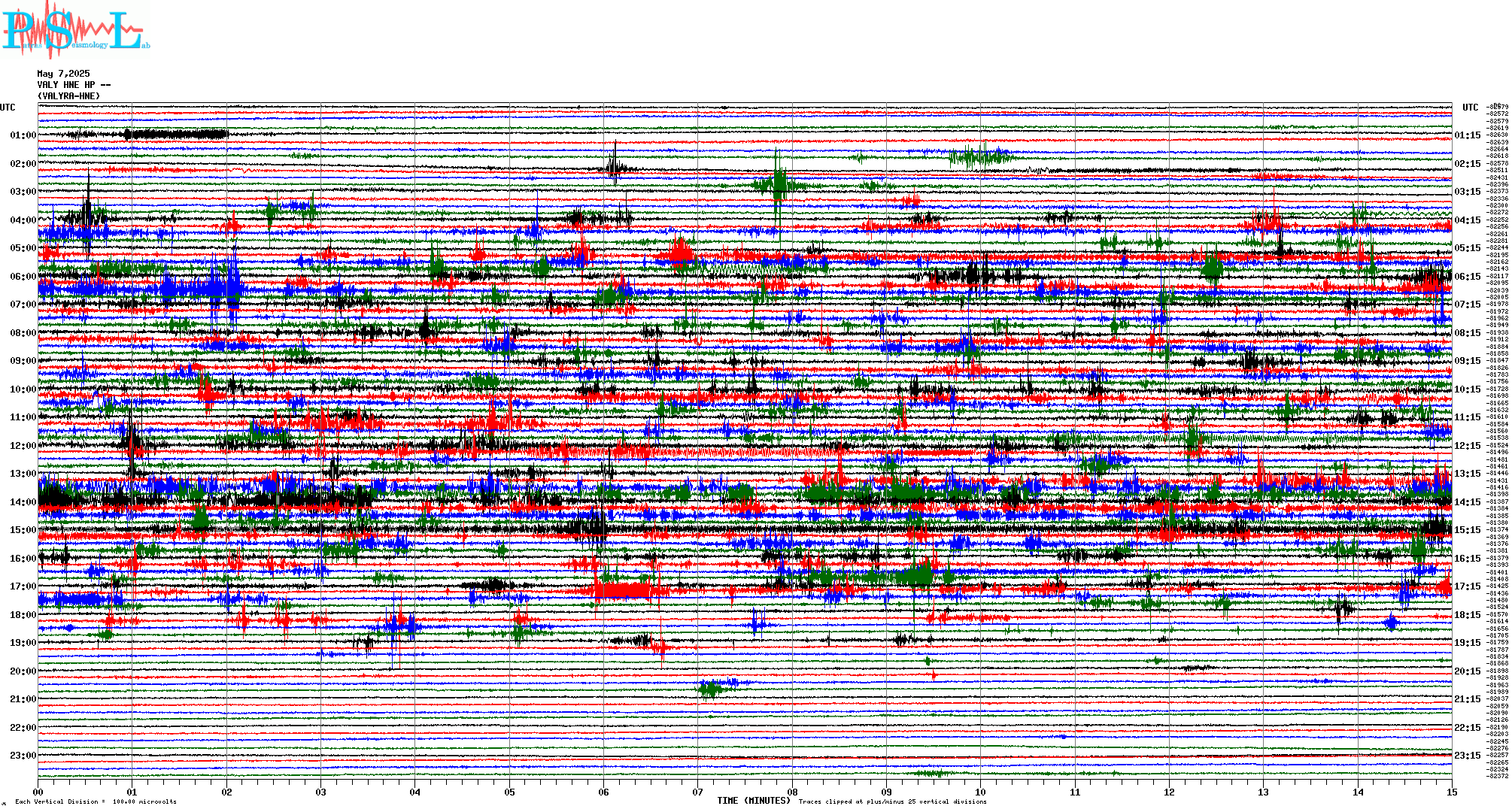Click minute-axis tick label 15 at bottom right
This screenshot has width=1512, height=812.
[1452, 792]
